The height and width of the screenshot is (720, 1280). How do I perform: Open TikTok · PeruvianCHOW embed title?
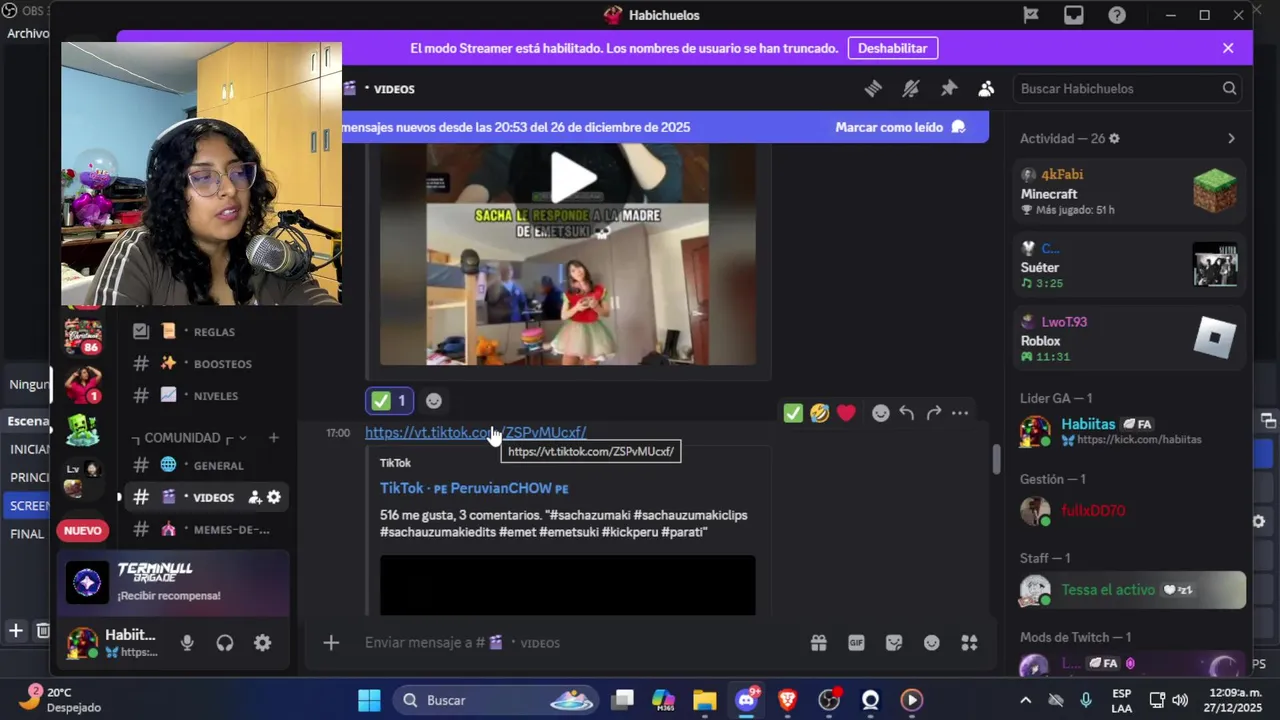pos(474,488)
